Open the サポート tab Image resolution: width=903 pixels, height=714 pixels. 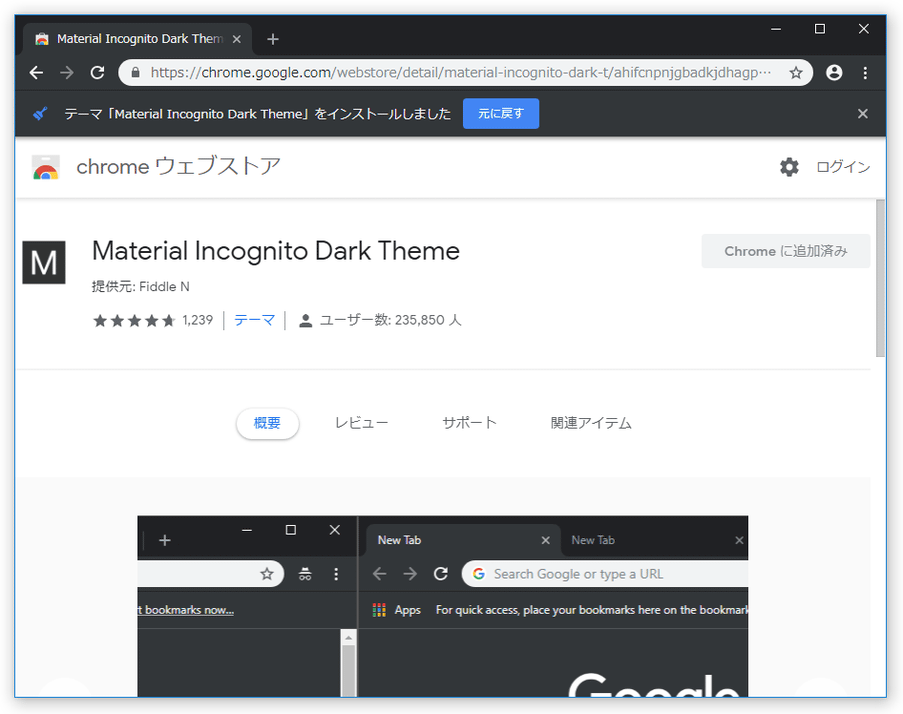point(469,423)
